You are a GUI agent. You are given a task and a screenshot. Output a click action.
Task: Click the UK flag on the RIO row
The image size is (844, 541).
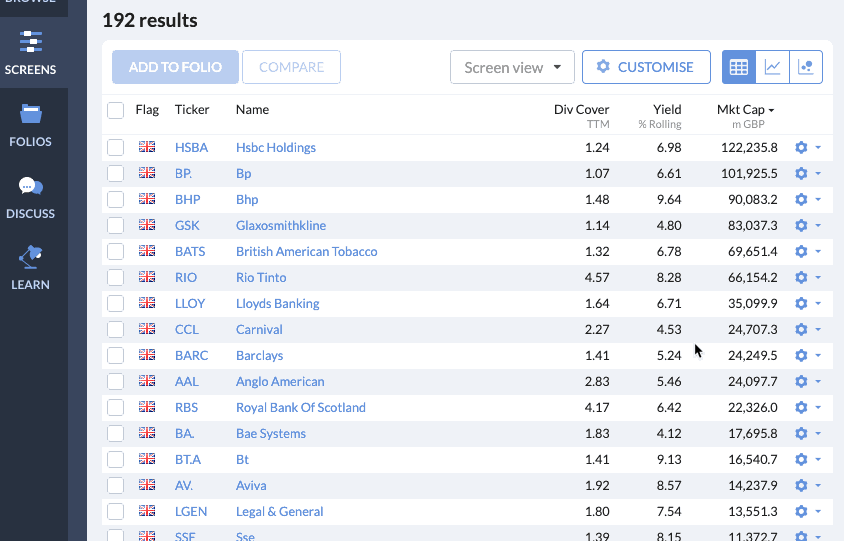coord(147,277)
